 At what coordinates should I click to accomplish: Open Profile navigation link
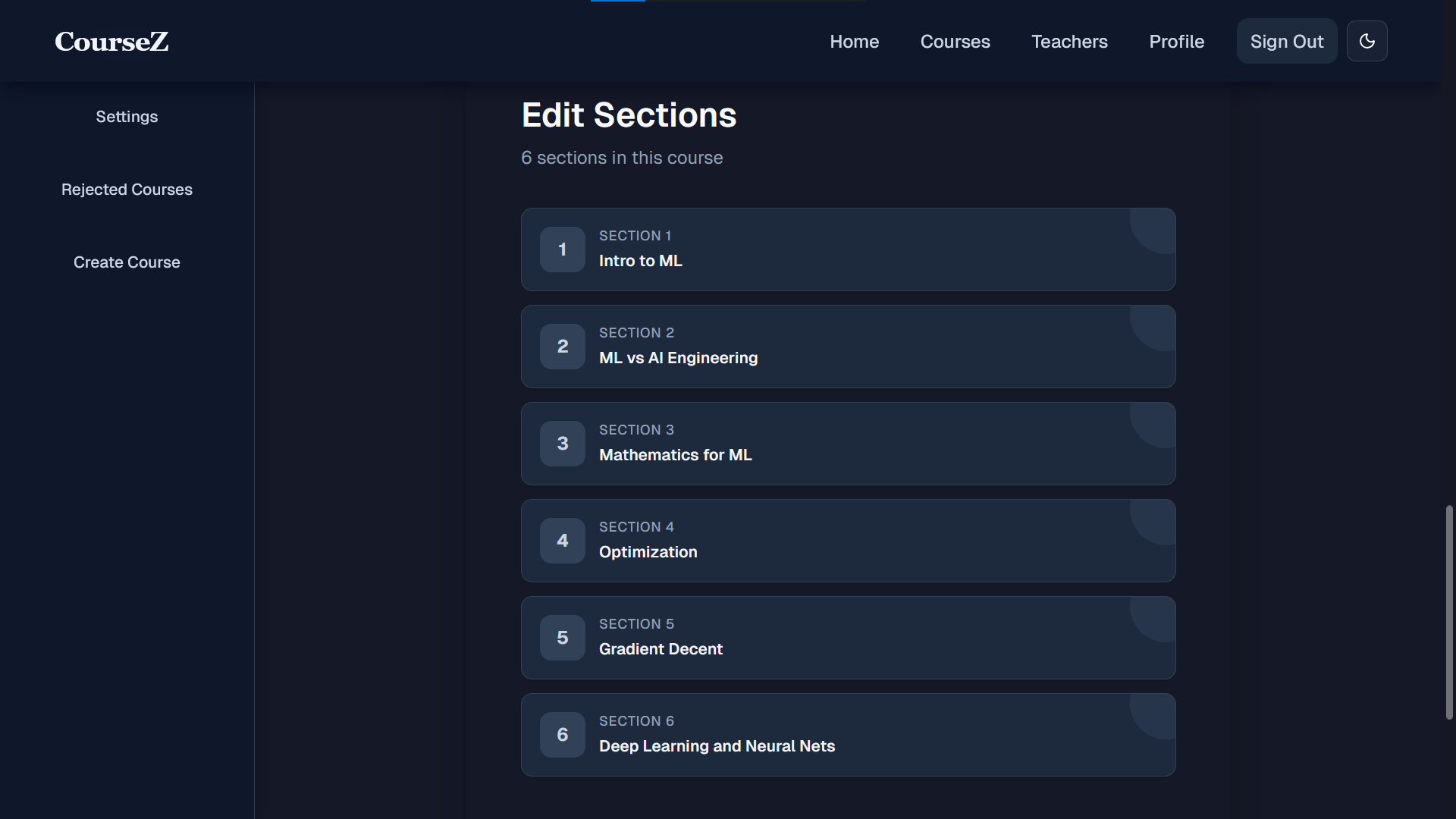(x=1176, y=41)
